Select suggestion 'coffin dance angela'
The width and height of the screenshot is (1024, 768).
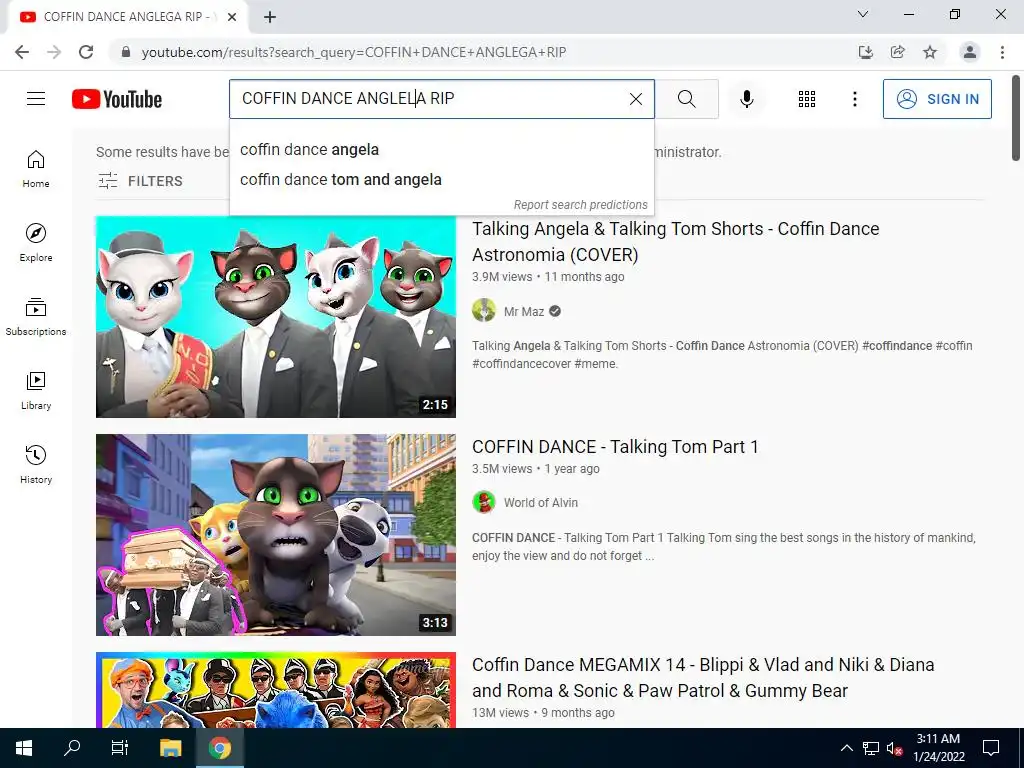click(441, 150)
